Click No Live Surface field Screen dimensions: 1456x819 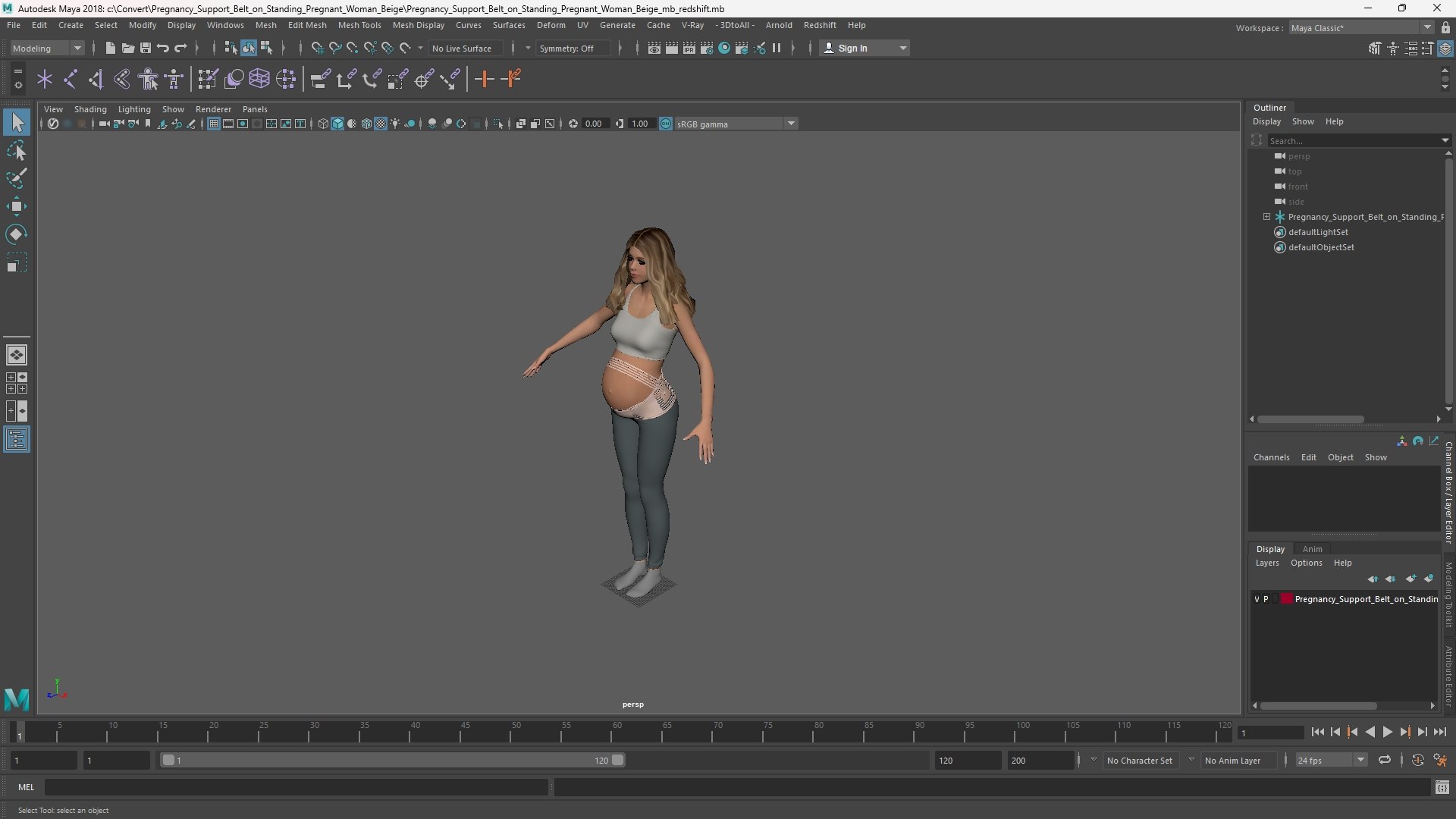464,48
